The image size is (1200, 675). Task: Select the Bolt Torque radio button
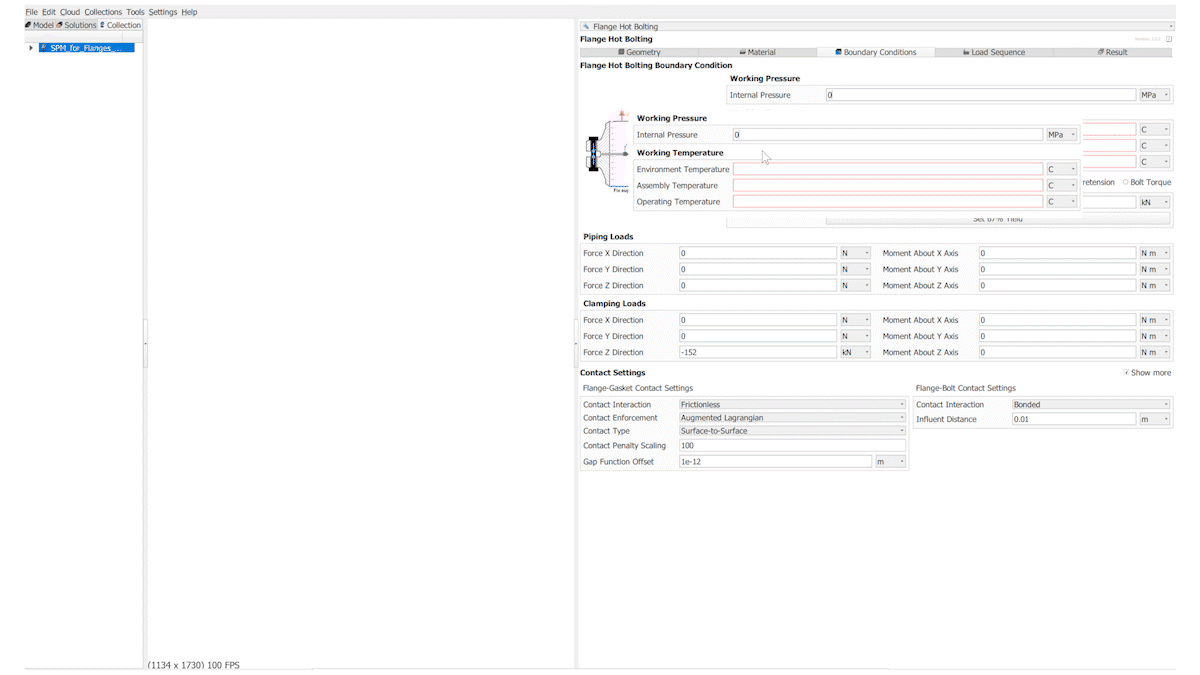[x=1125, y=182]
